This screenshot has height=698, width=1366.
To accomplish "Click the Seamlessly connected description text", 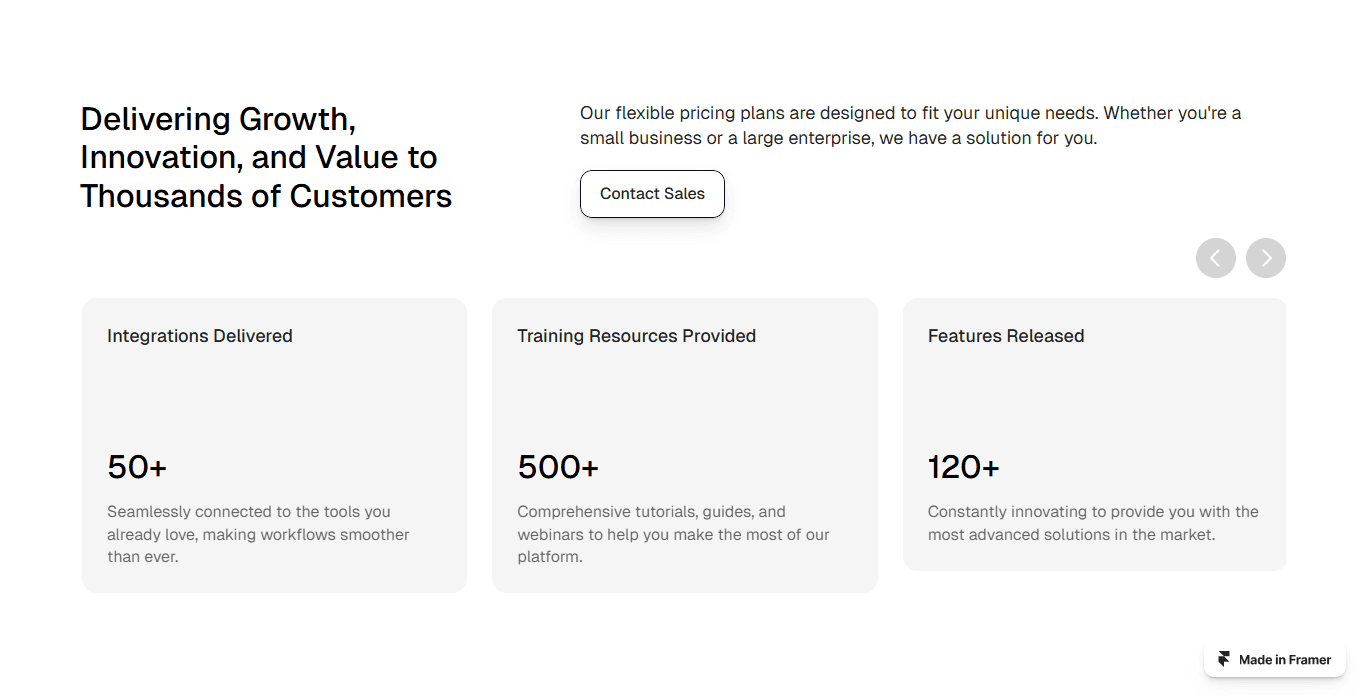I will pyautogui.click(x=258, y=534).
